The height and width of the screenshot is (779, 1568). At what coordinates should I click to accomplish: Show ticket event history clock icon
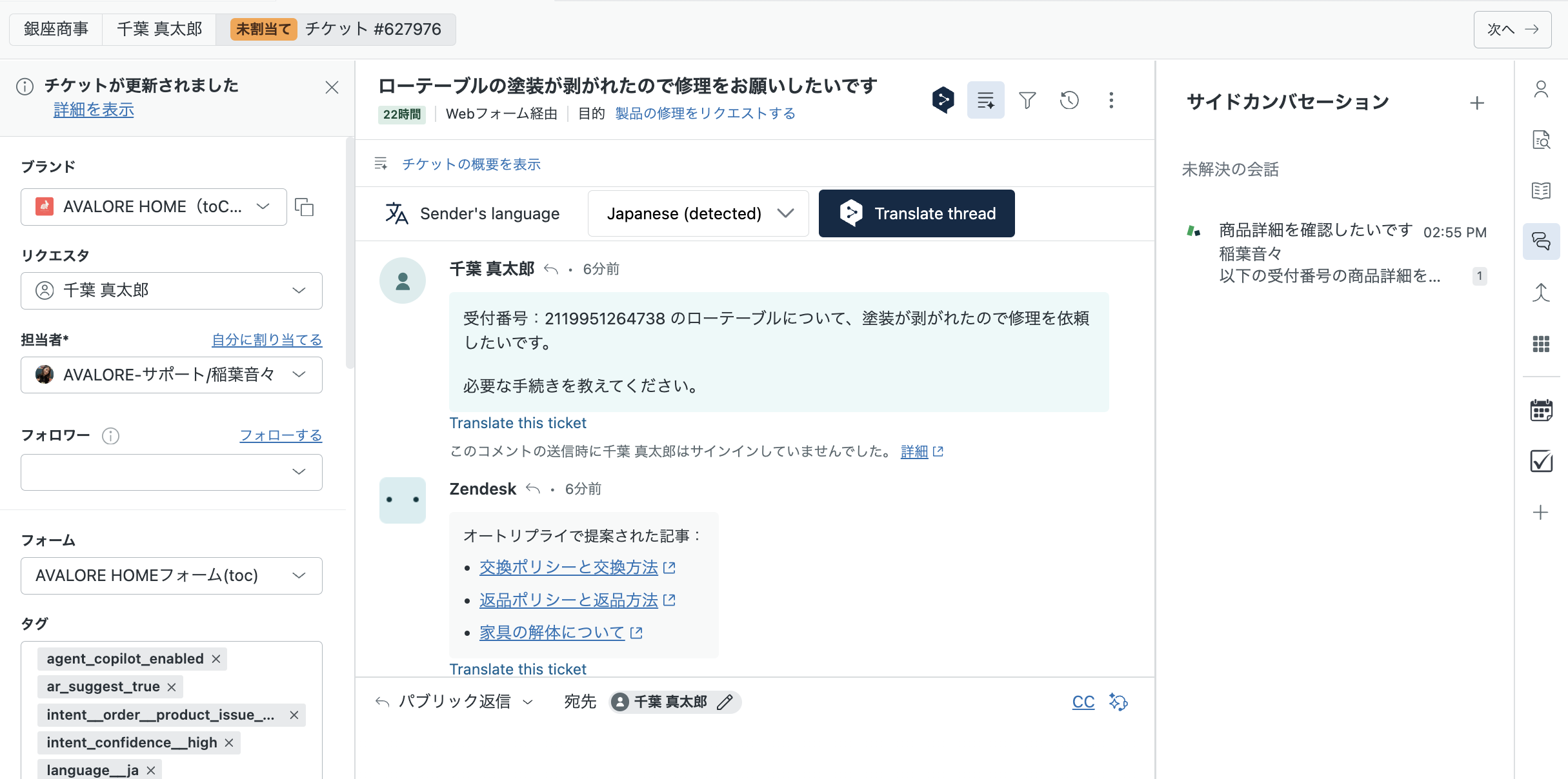tap(1069, 100)
